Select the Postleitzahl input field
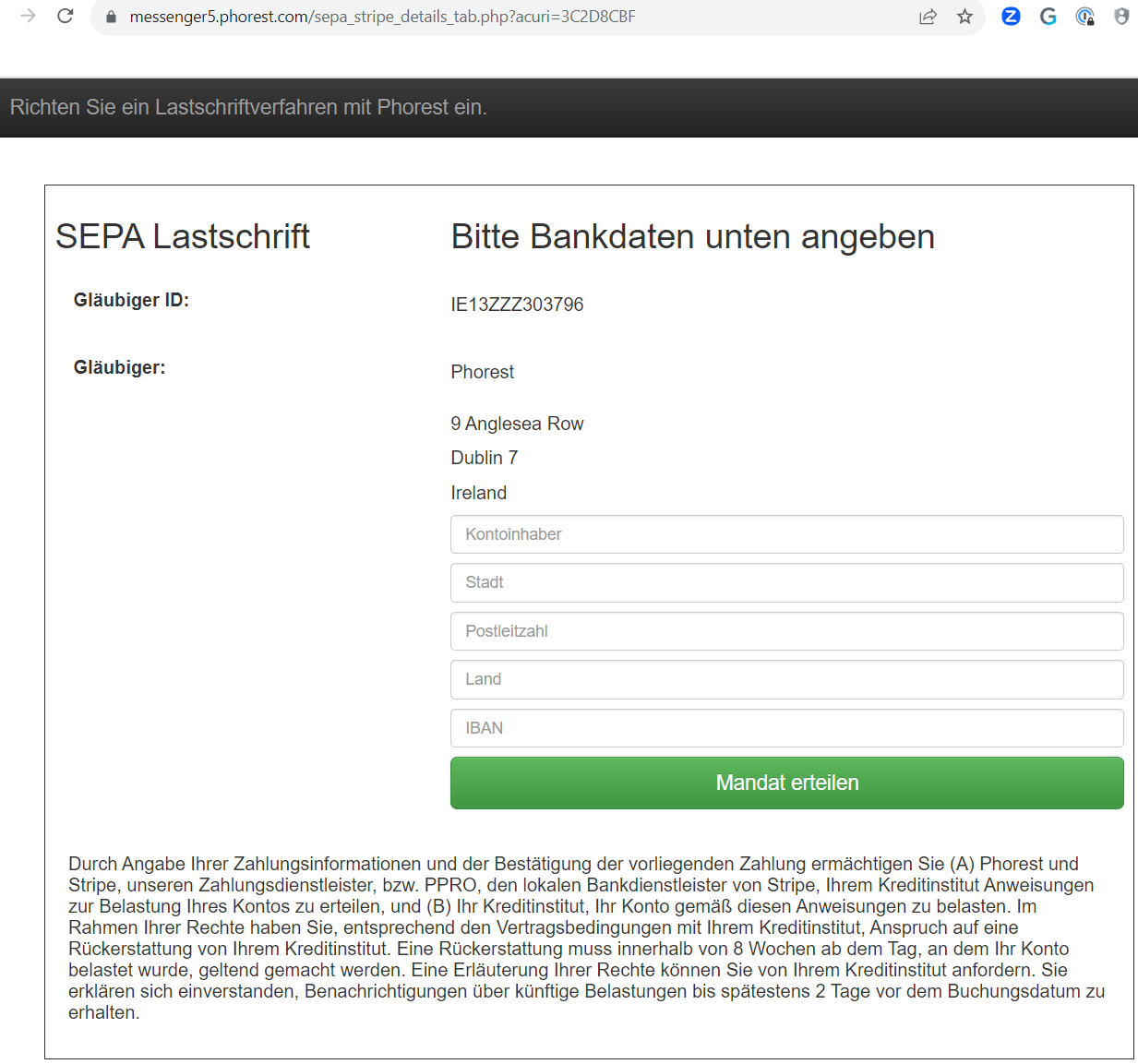This screenshot has width=1138, height=1064. click(786, 631)
